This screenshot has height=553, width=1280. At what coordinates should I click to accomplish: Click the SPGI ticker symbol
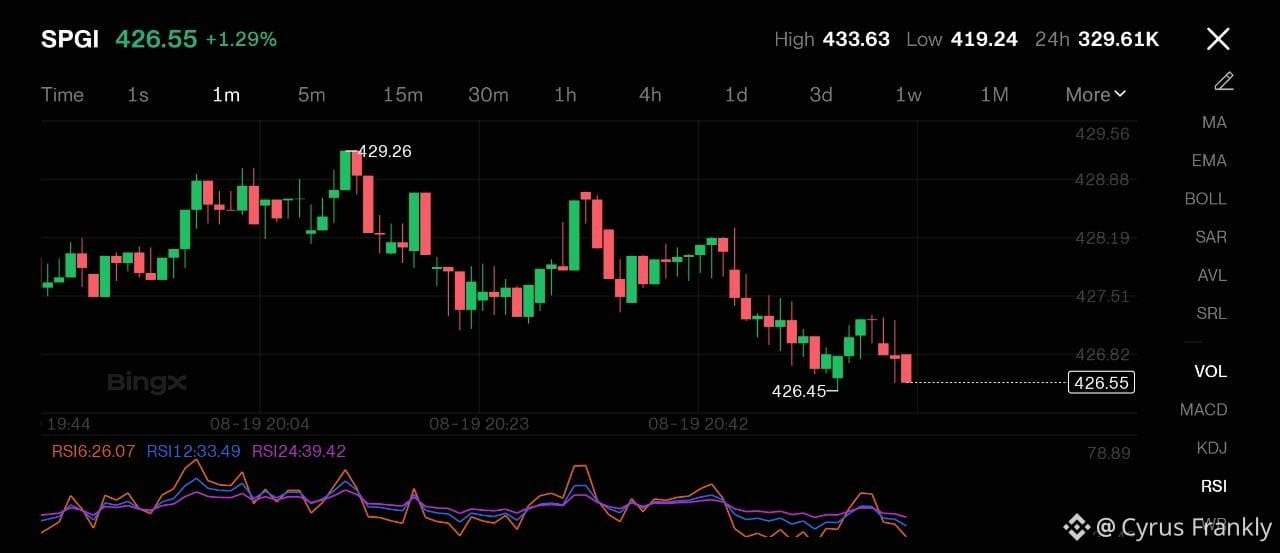pos(70,40)
